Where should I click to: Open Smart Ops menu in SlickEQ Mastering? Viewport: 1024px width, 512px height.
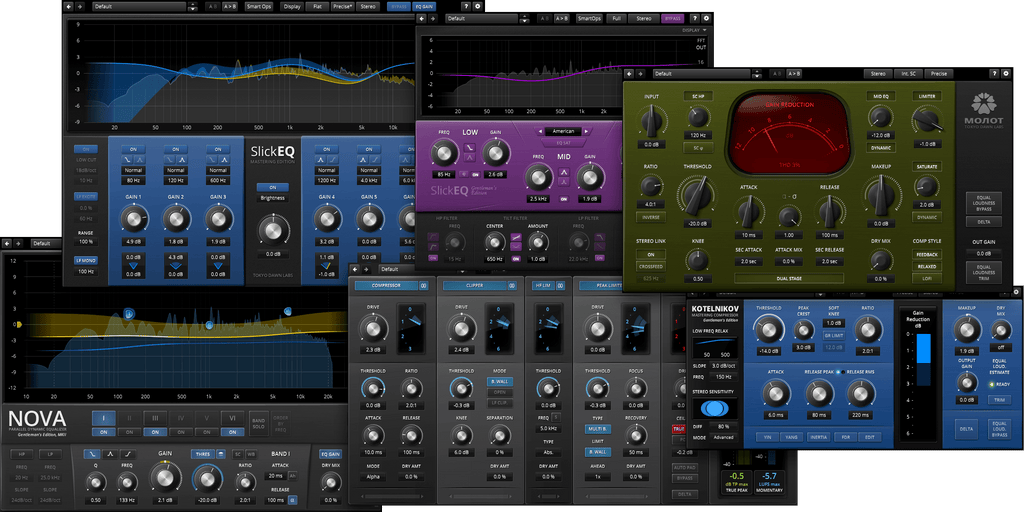click(x=259, y=7)
